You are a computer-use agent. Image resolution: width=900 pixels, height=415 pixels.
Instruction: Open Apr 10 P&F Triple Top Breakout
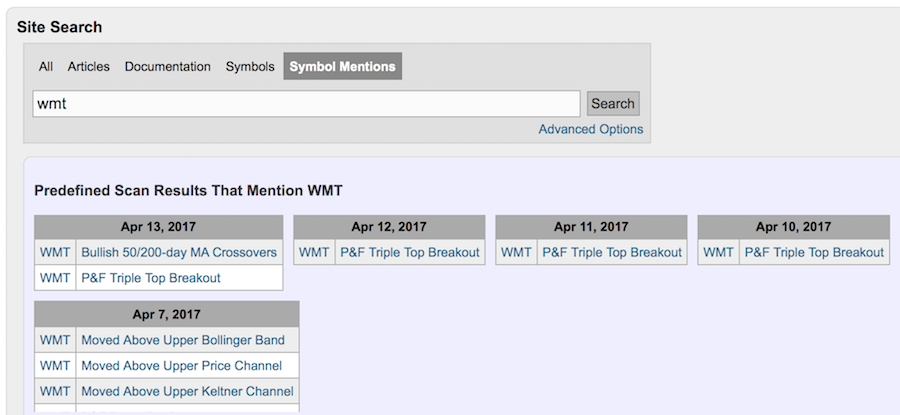[x=814, y=252]
